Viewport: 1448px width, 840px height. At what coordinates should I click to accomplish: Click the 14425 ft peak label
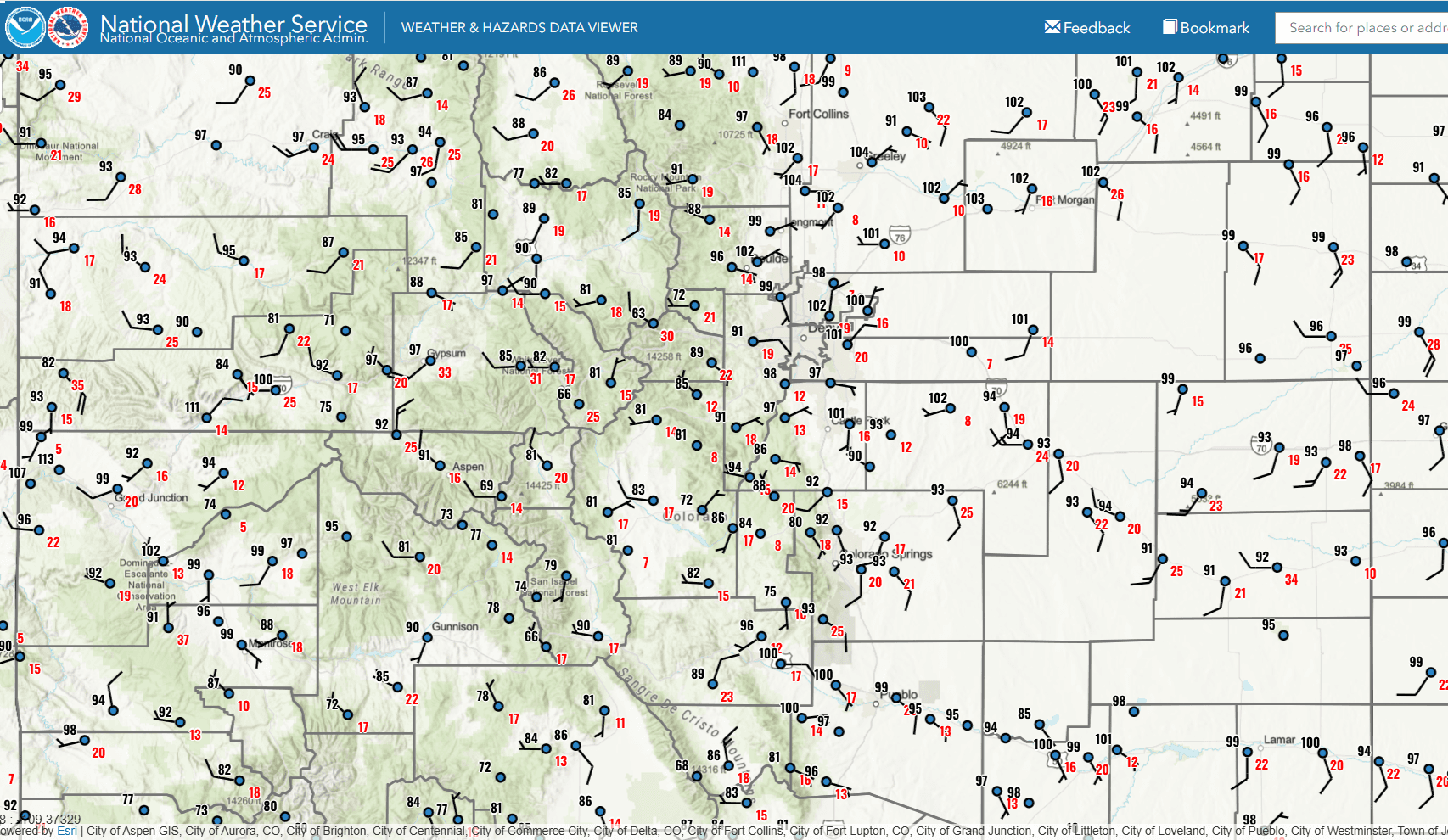coord(542,485)
